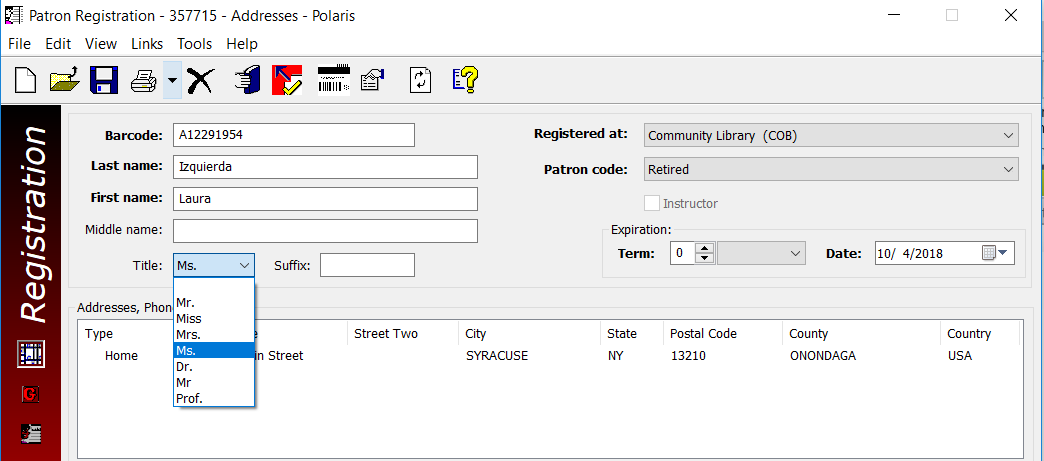Open the Links menu

coord(147,44)
